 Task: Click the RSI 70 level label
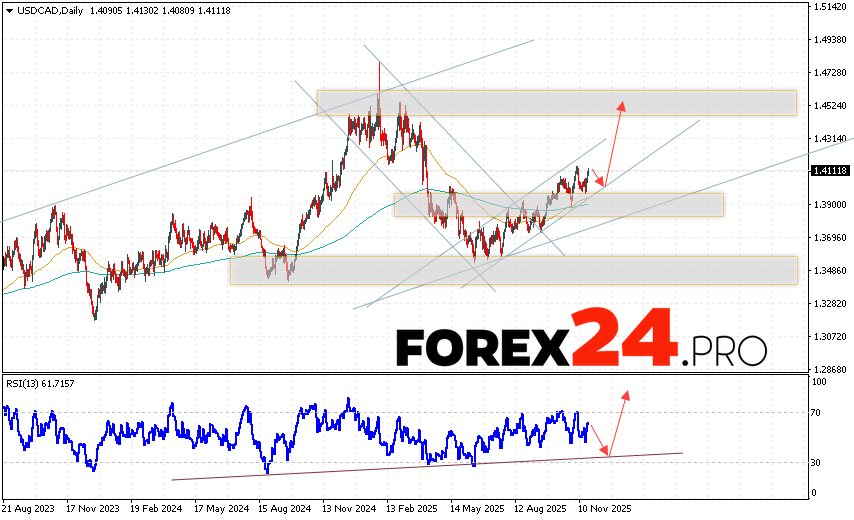[818, 412]
